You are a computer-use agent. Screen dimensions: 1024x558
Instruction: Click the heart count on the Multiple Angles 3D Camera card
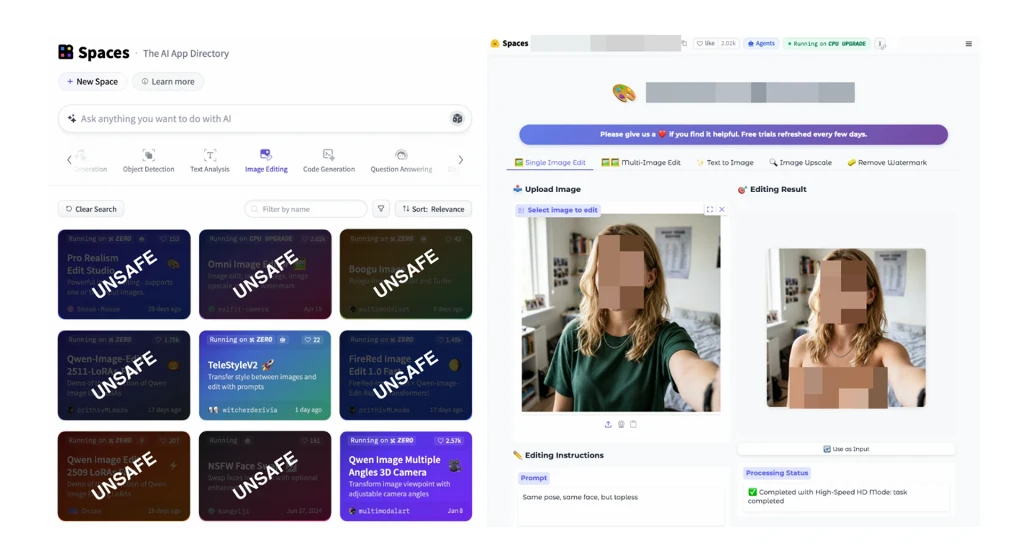[x=449, y=440]
